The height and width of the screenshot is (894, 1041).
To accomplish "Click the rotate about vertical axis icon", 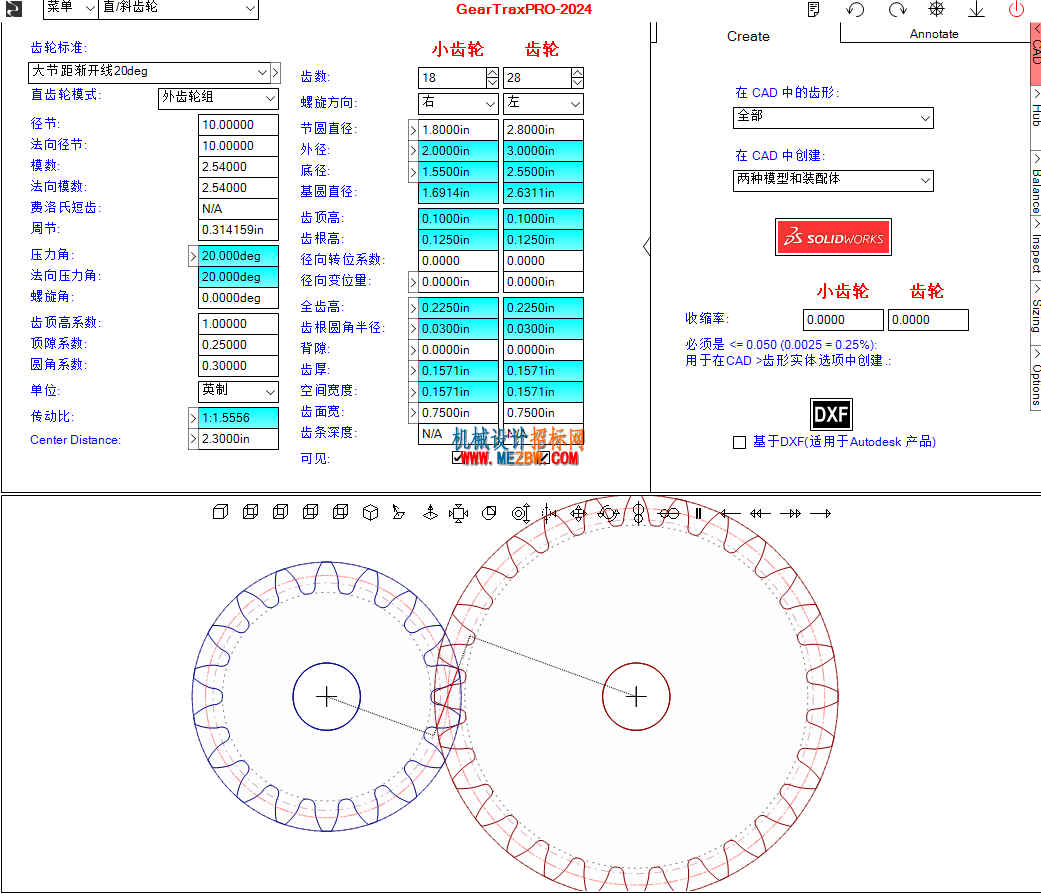I will point(639,513).
